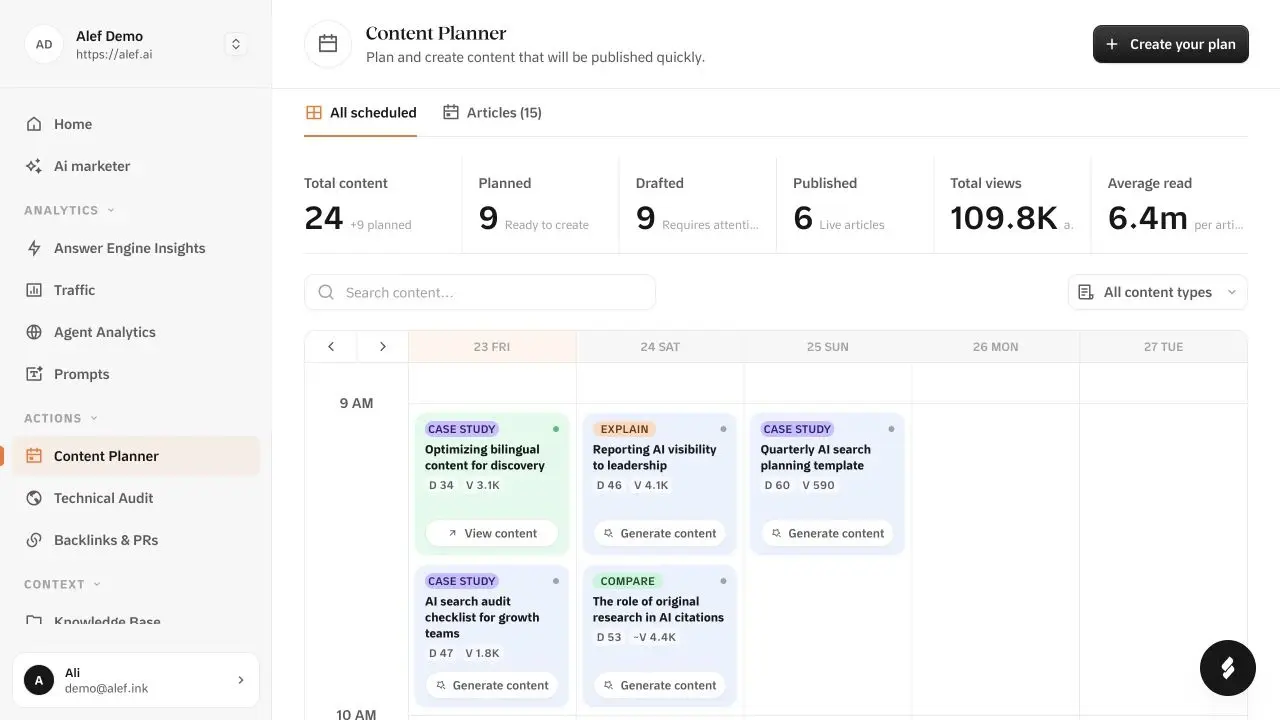The width and height of the screenshot is (1280, 720).
Task: Generate content for Reporting AI visibility card
Action: [659, 533]
